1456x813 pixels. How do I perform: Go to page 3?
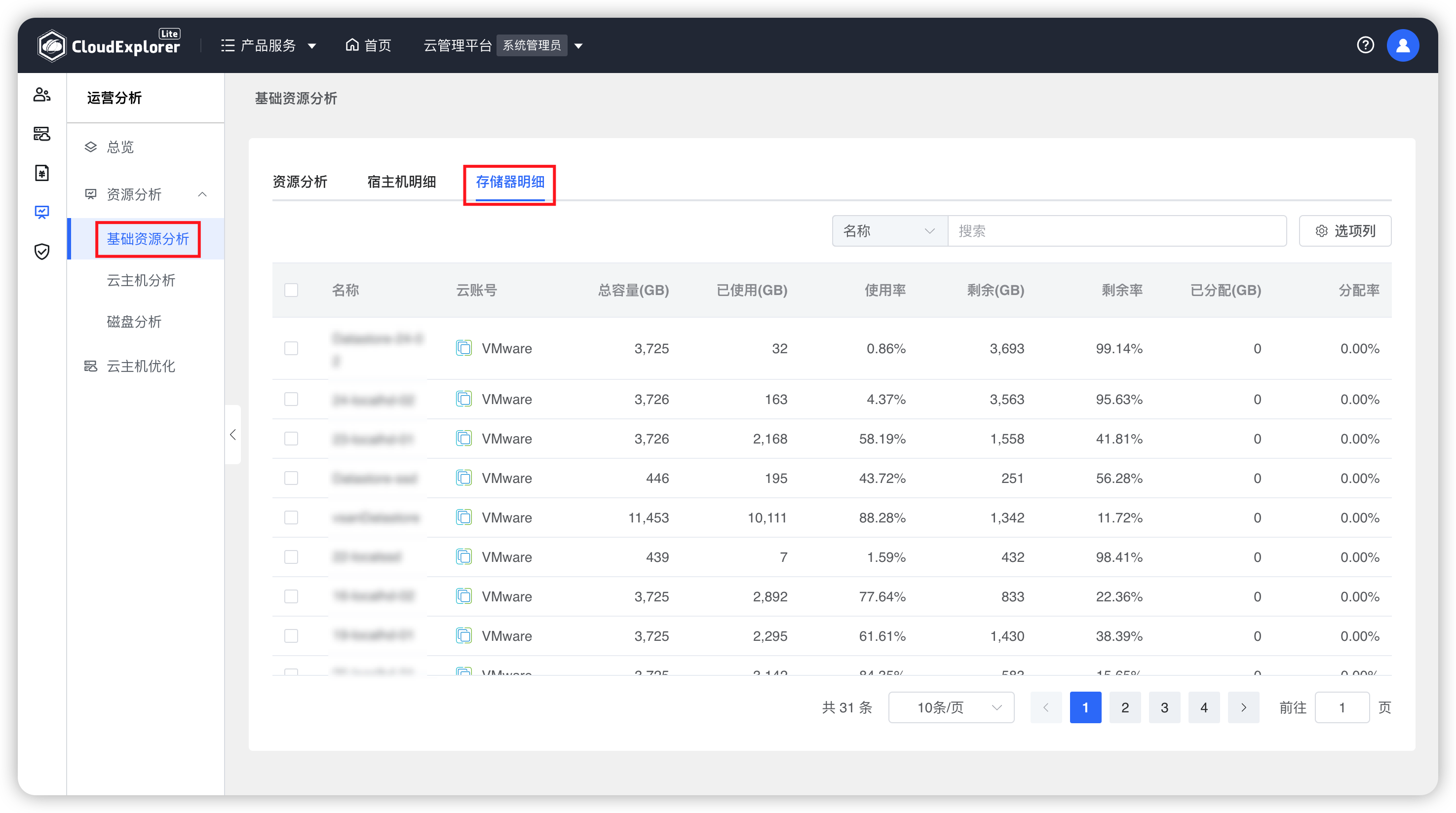click(1164, 707)
